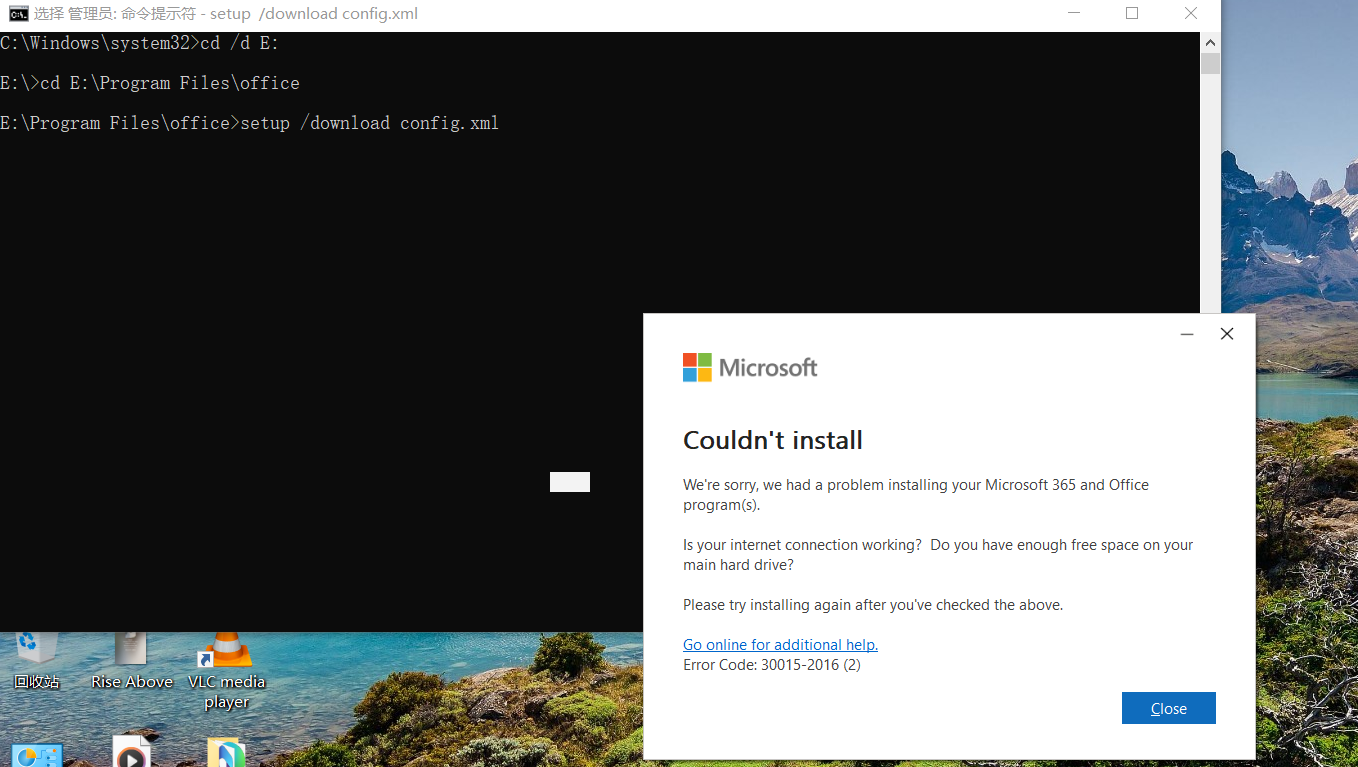
Task: Close the command prompt window
Action: click(1190, 13)
